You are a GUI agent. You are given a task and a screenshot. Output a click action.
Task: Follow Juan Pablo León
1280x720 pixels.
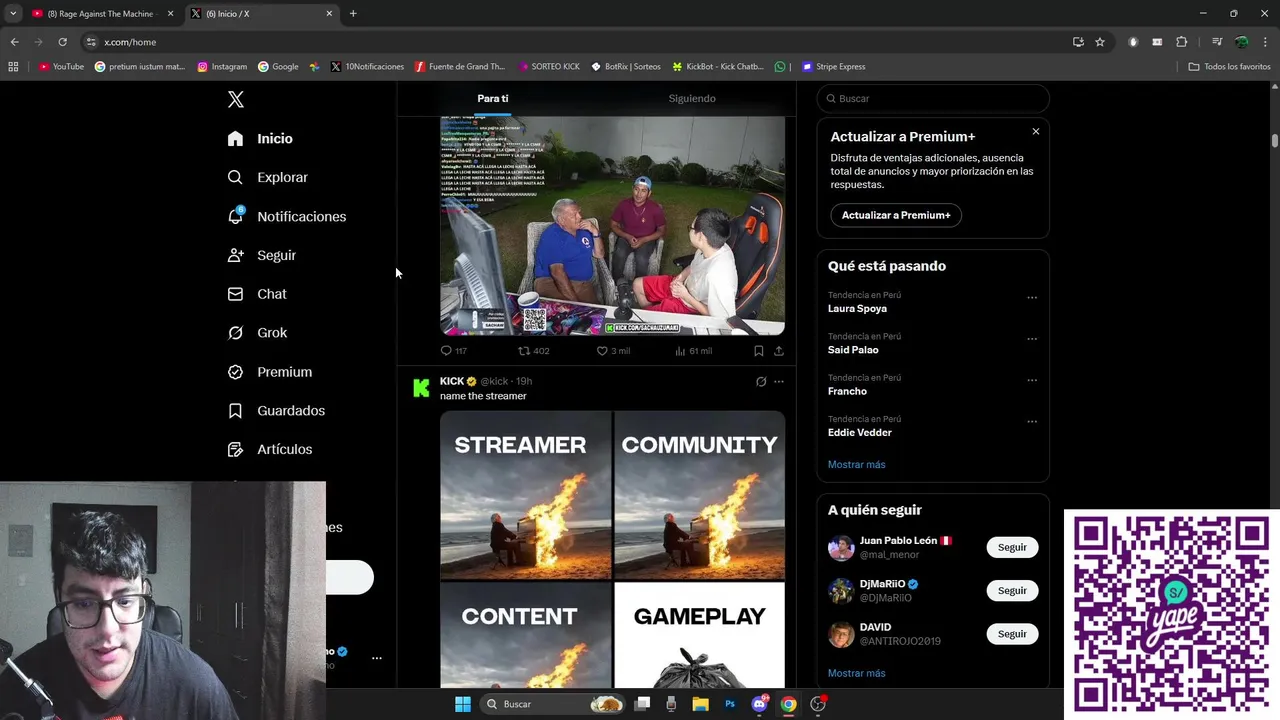point(1012,547)
